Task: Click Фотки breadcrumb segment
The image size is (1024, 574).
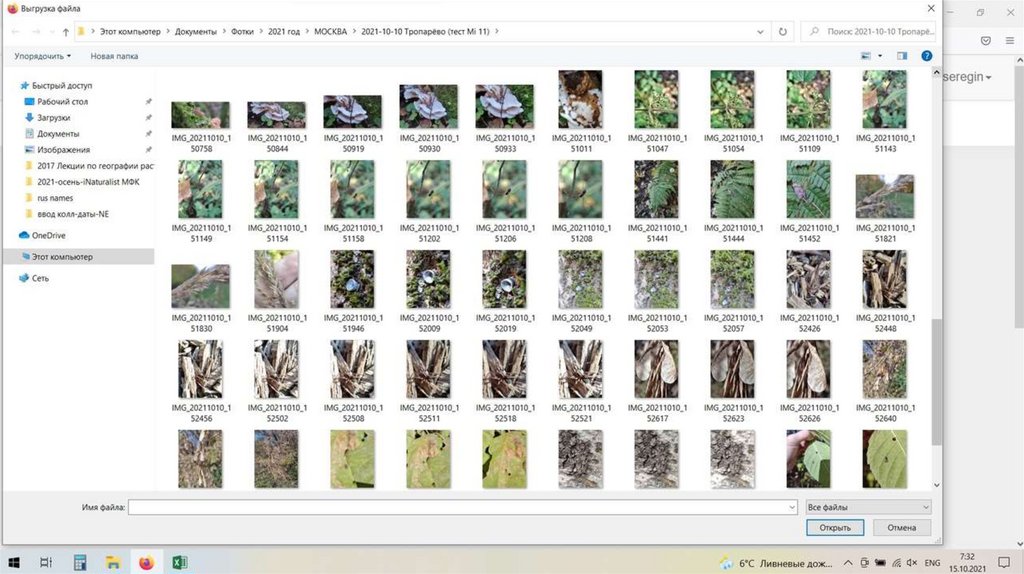Action: coord(242,31)
